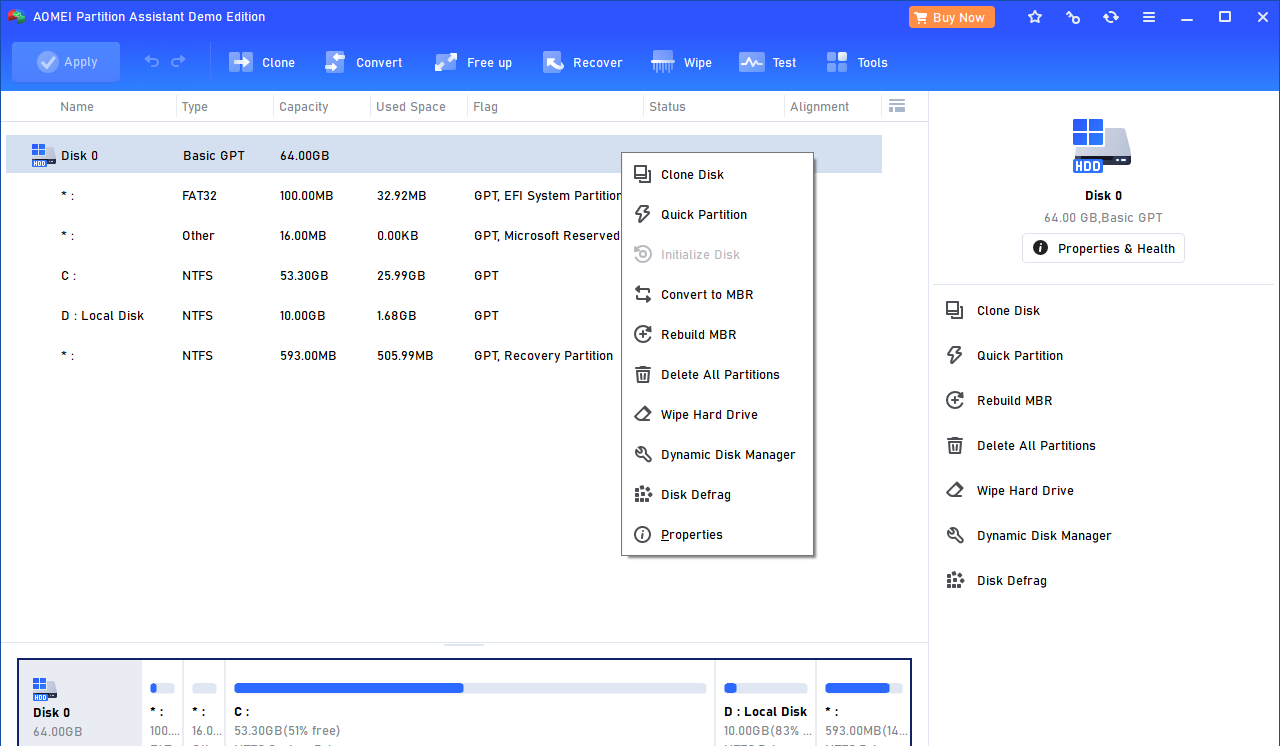This screenshot has width=1280, height=746.
Task: Sort by the Used Space column header
Action: tap(411, 106)
